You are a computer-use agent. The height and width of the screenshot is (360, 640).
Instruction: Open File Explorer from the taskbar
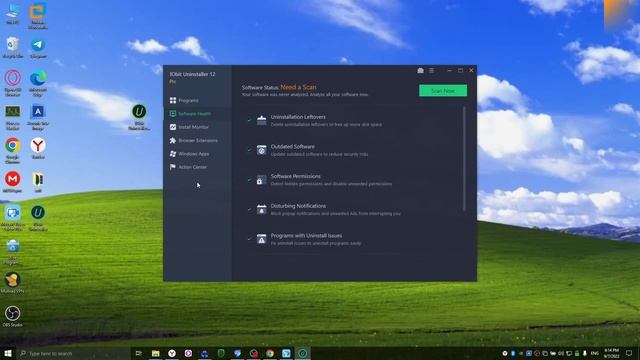coord(156,353)
